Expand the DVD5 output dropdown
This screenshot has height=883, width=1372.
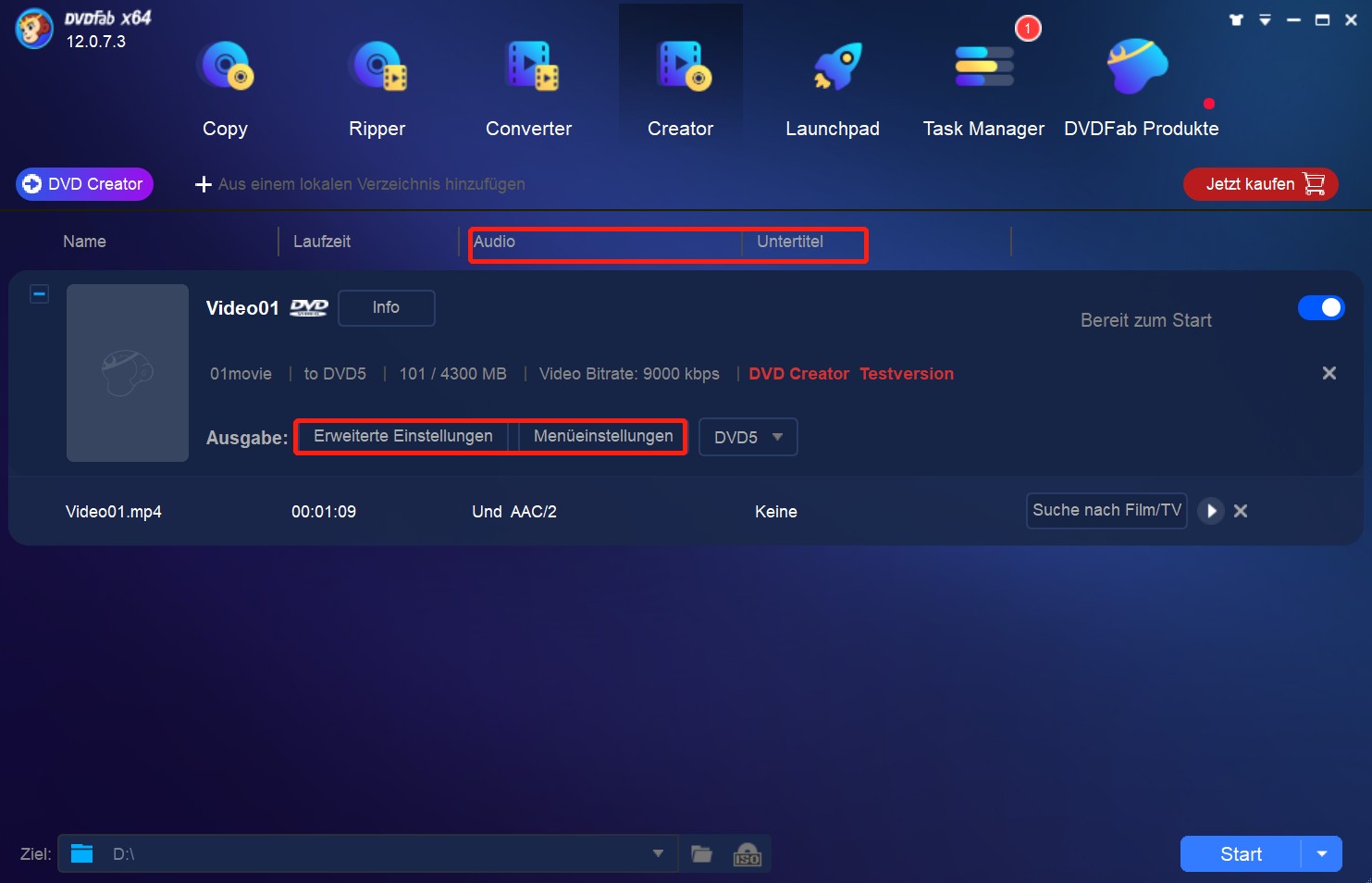tap(748, 437)
